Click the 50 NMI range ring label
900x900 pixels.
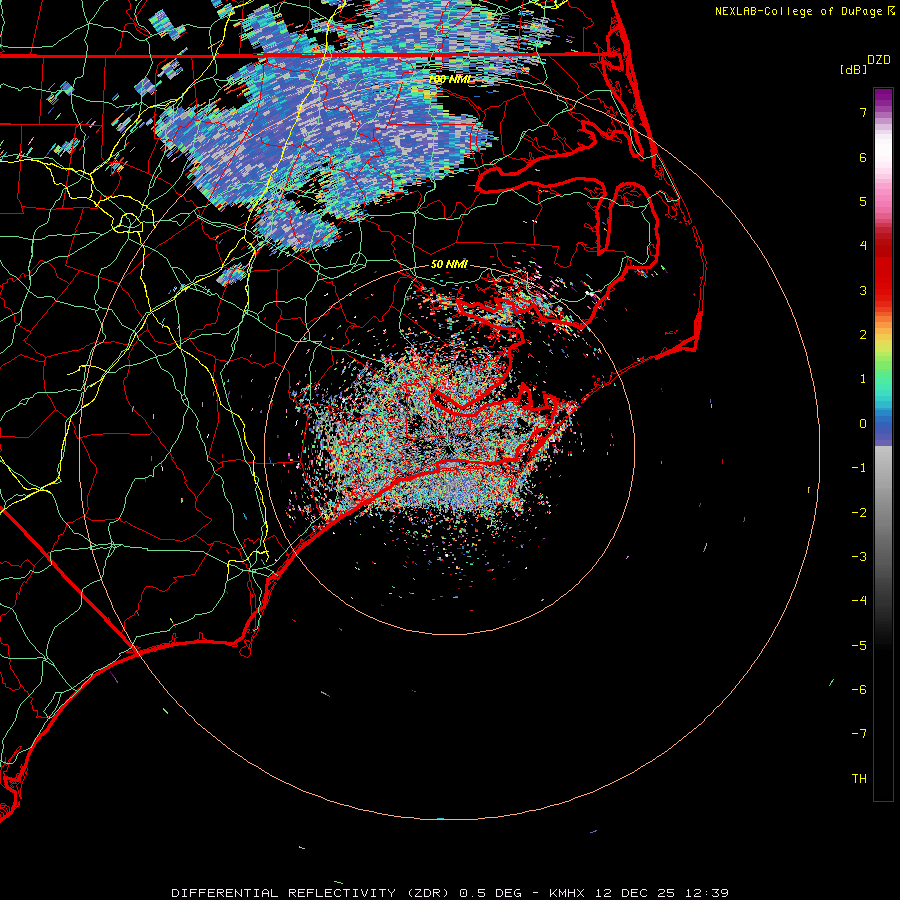point(449,264)
